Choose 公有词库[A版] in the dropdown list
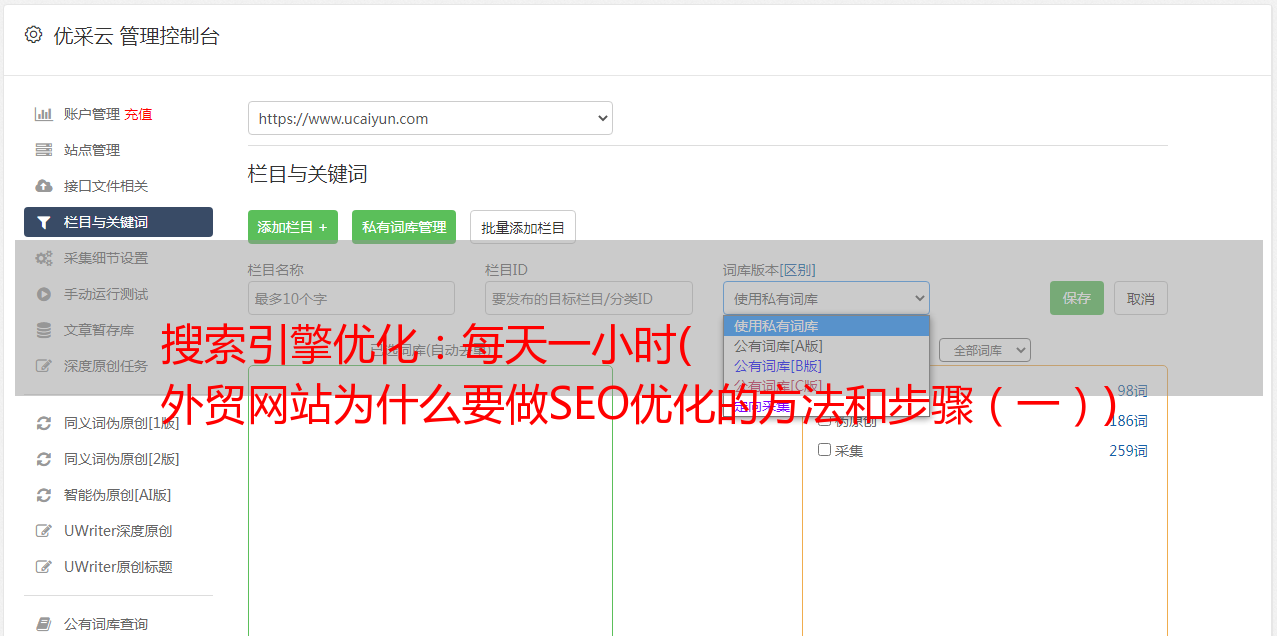This screenshot has height=636, width=1277. (x=826, y=346)
